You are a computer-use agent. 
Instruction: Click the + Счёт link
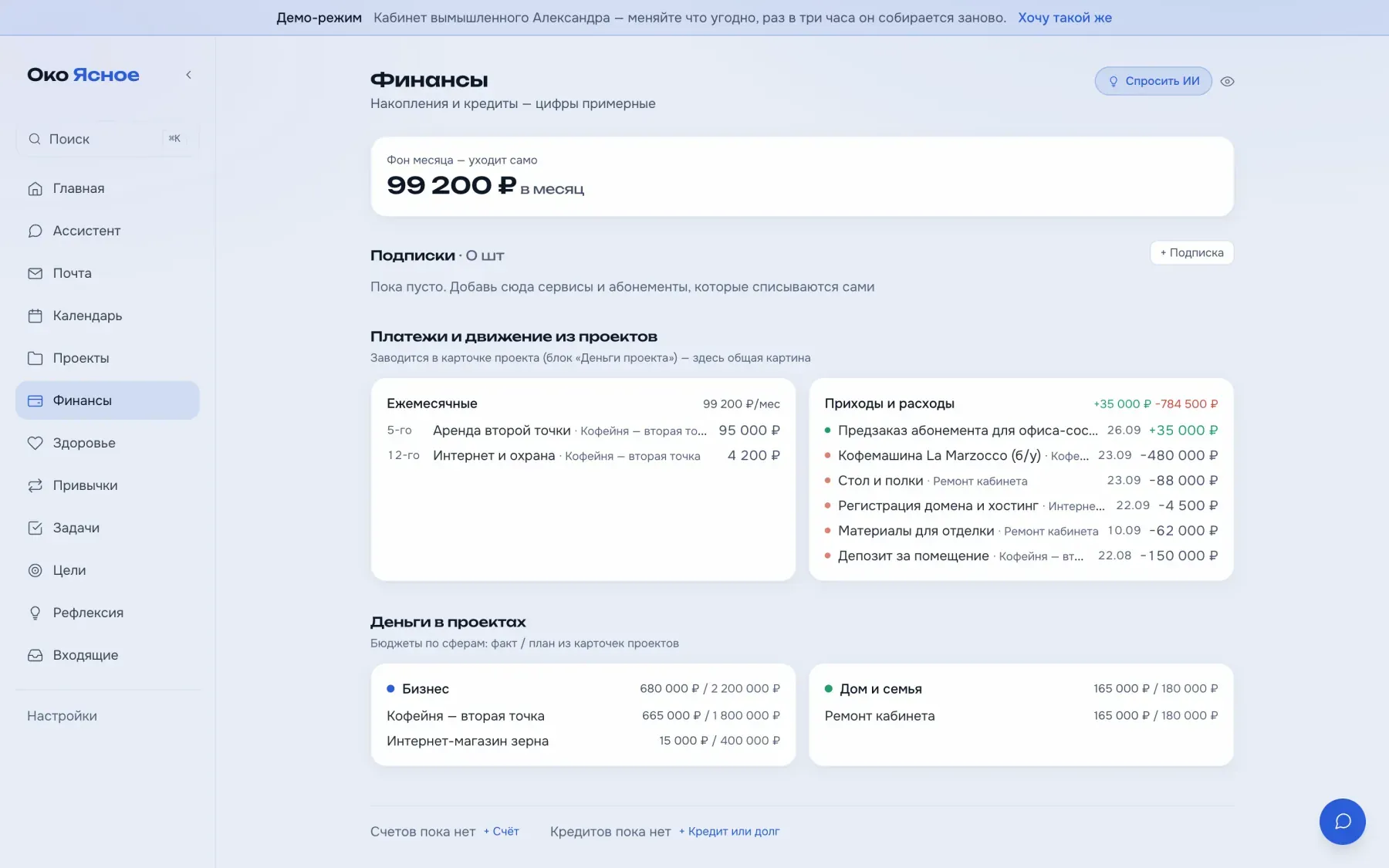click(x=502, y=831)
